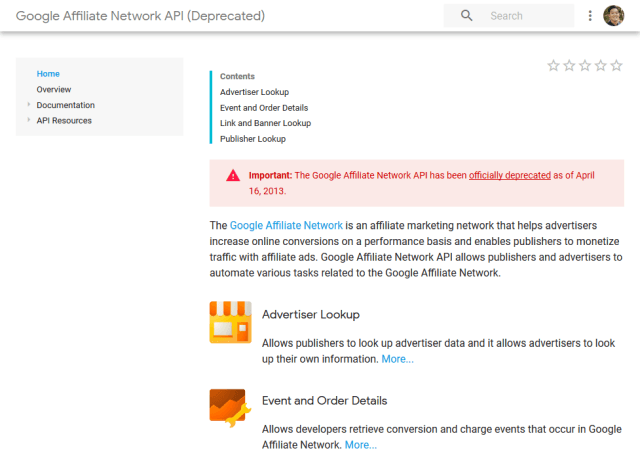640x459 pixels.
Task: Rate the page five stars
Action: 616,65
